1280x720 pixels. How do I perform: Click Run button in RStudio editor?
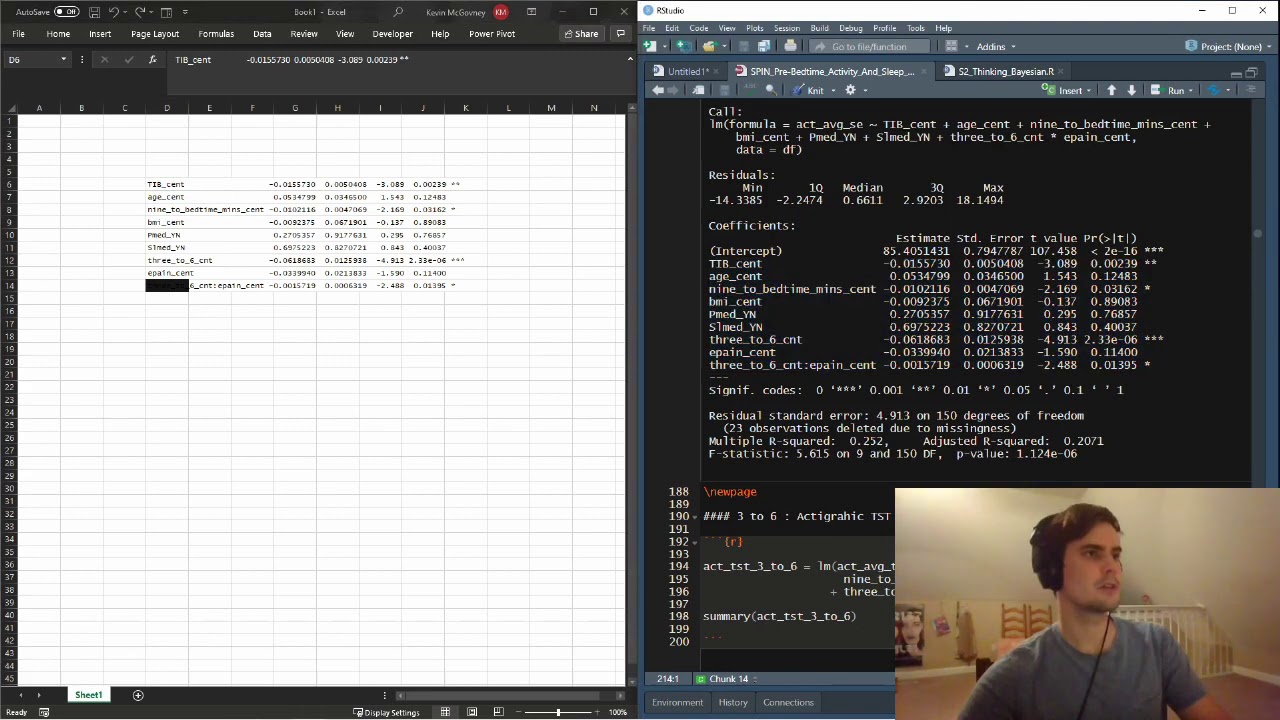tap(1168, 90)
